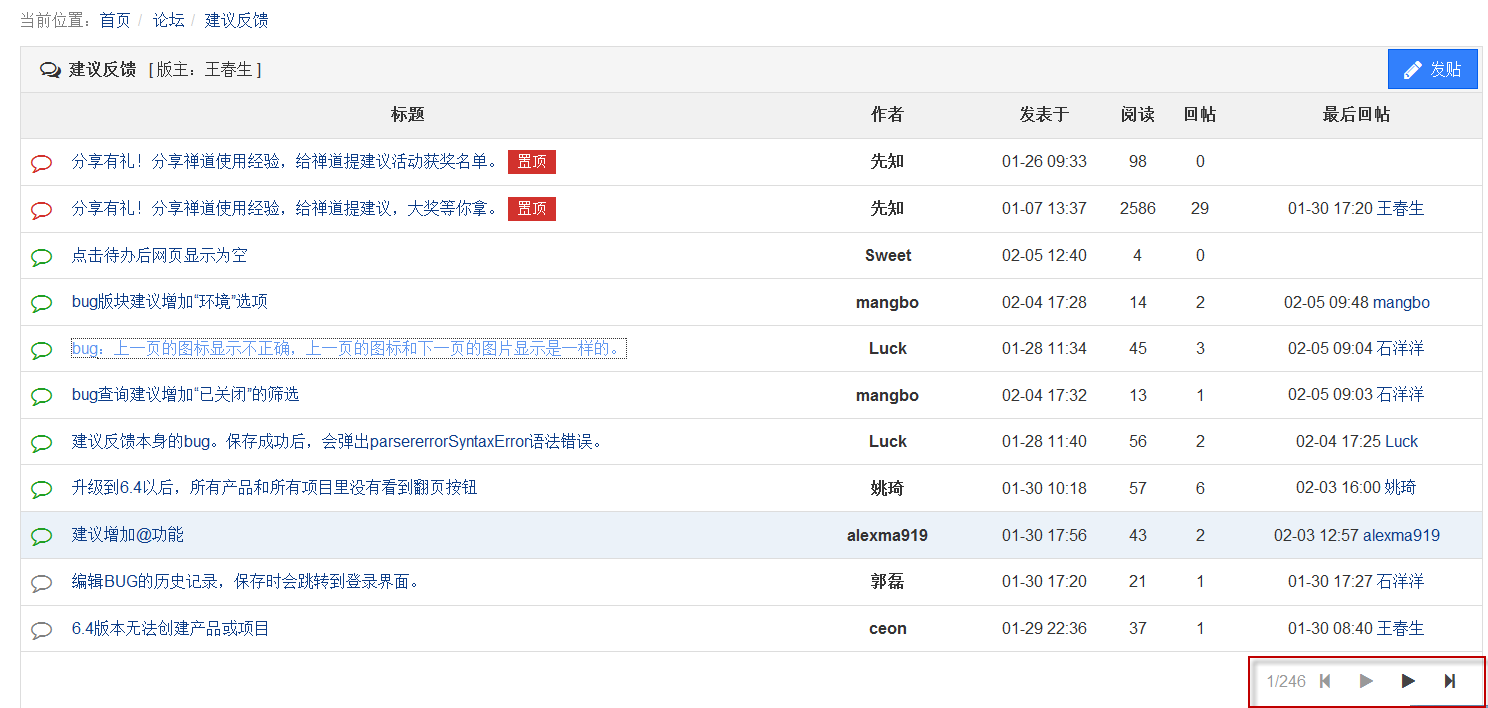1488x708 pixels.
Task: Open 论坛 breadcrumb link
Action: coord(167,20)
